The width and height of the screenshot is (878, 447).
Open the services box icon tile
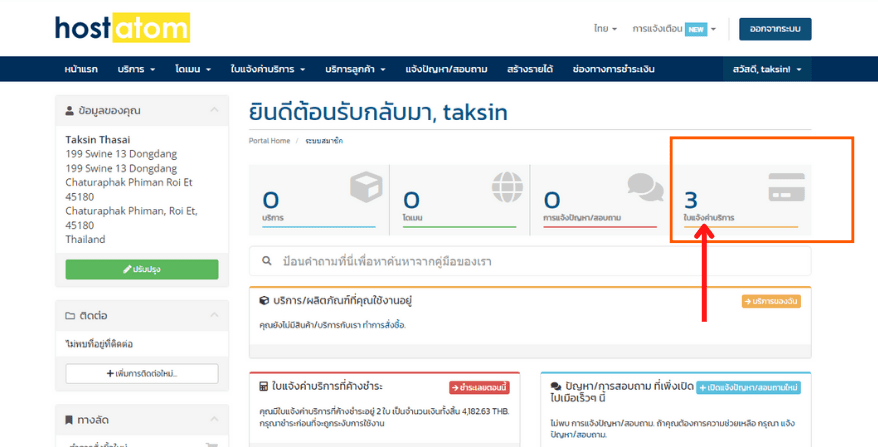(319, 200)
